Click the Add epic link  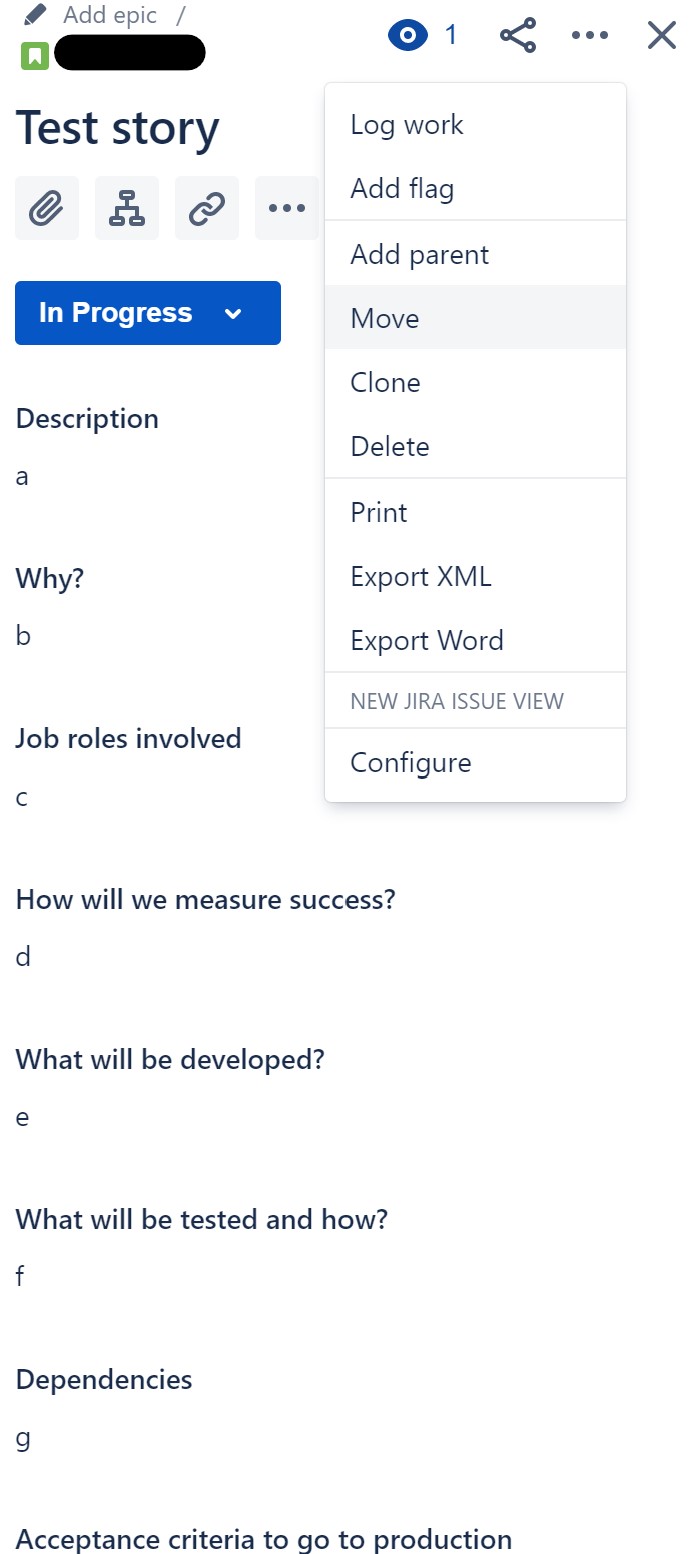[x=110, y=15]
